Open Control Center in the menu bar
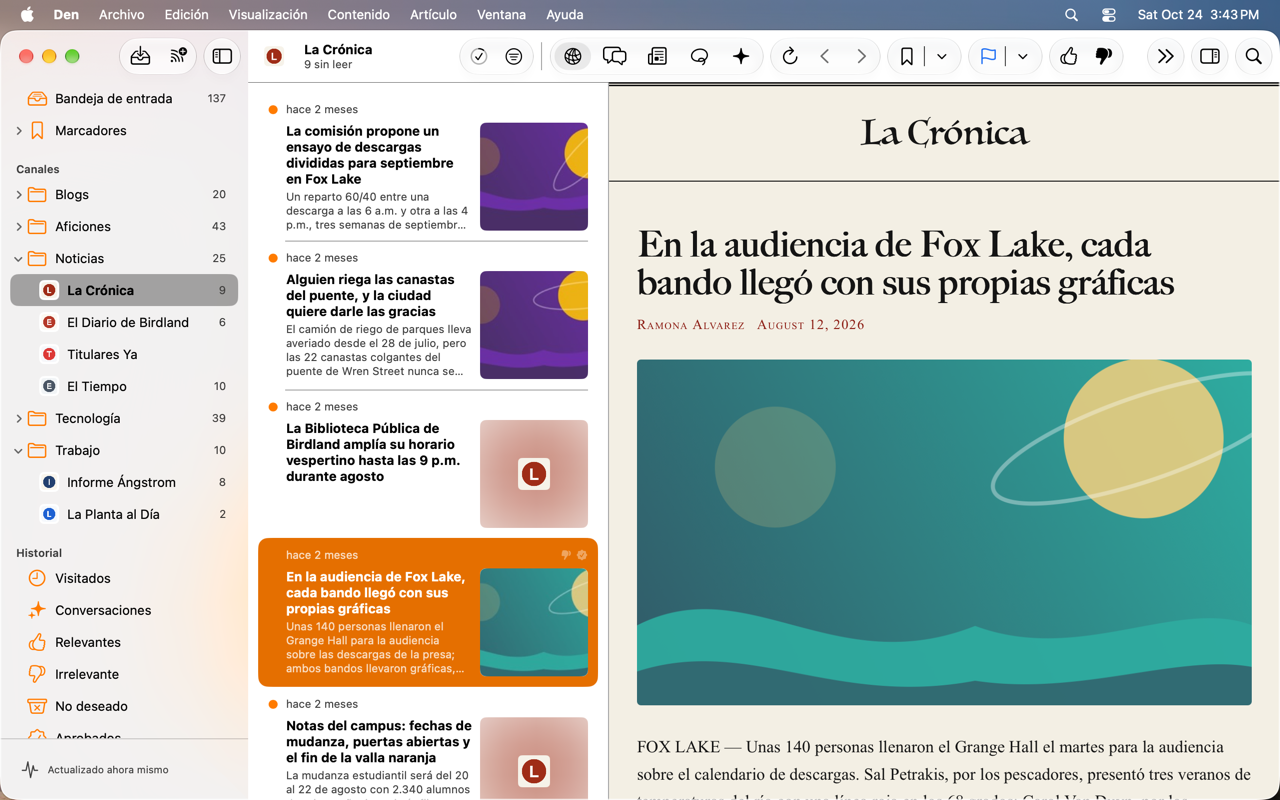Image resolution: width=1280 pixels, height=800 pixels. click(x=1109, y=15)
